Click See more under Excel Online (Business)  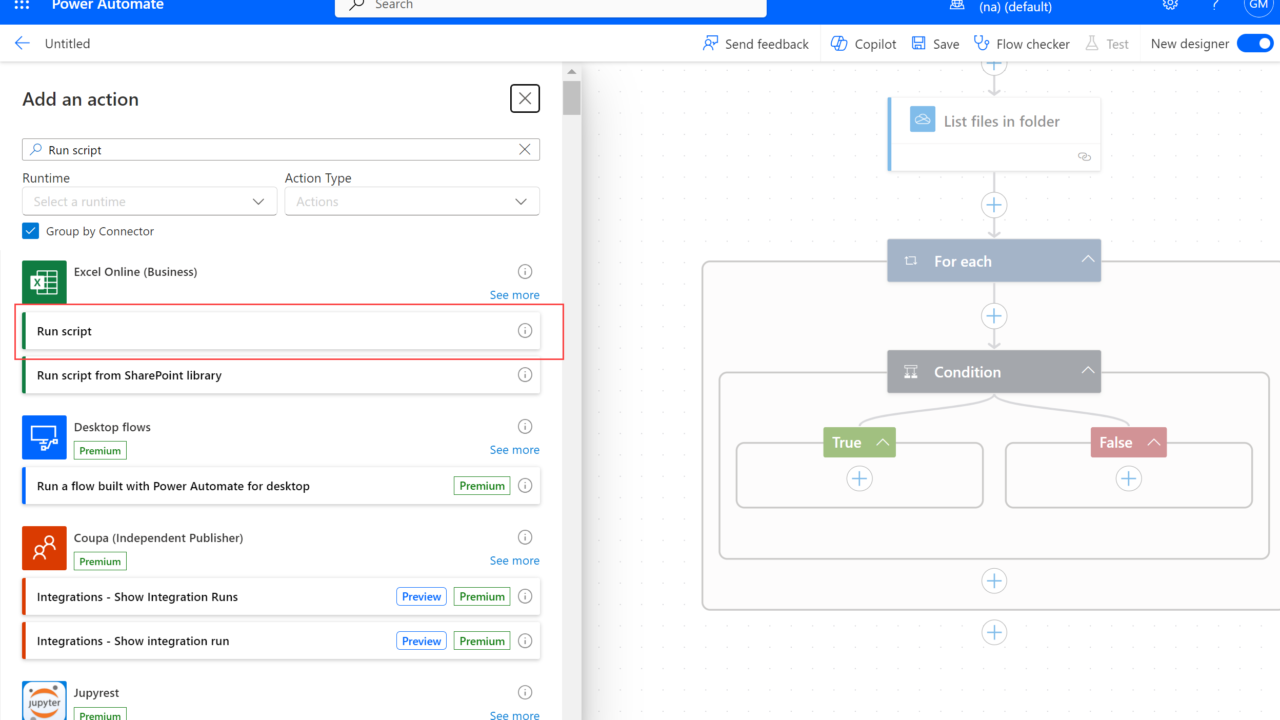tap(514, 295)
